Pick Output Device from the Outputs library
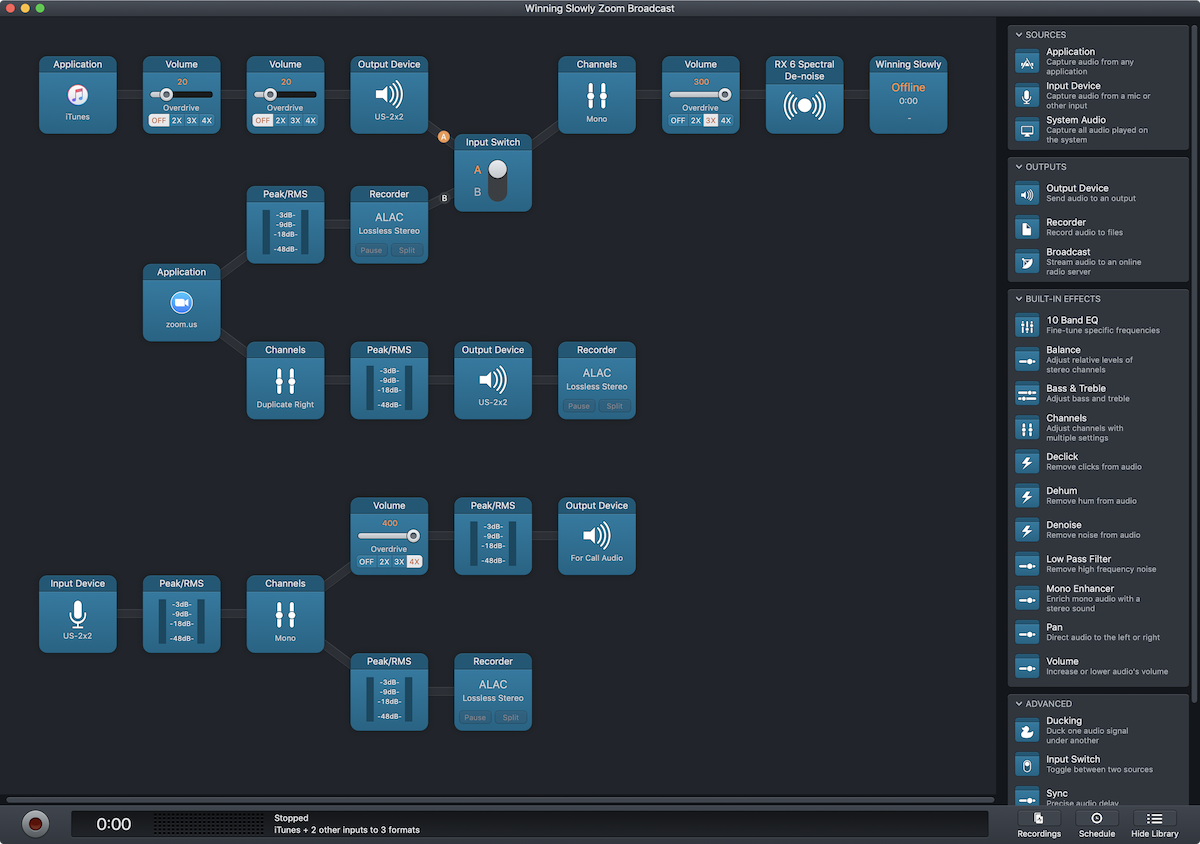Image resolution: width=1200 pixels, height=844 pixels. click(x=1097, y=193)
